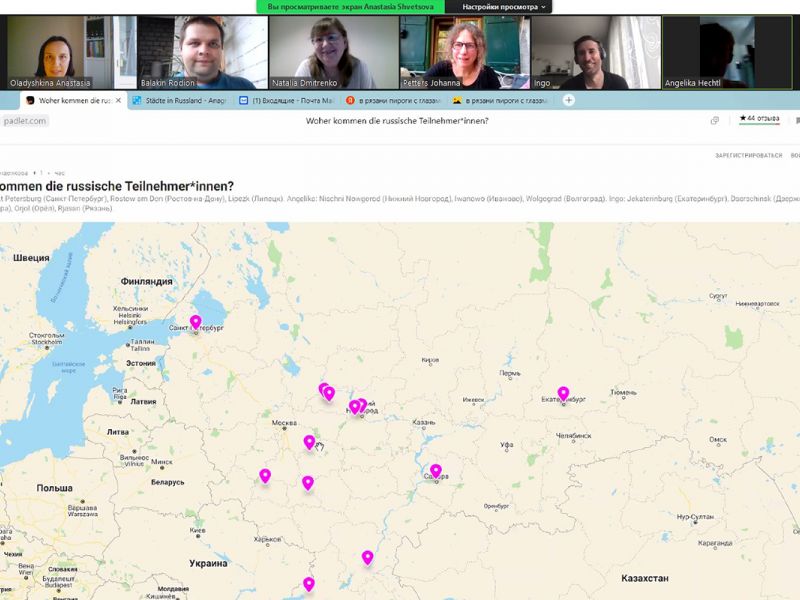Screen dimensions: 800x600
Task: Click the pin nearest the hand cursor southeast of Москва
Action: [309, 442]
